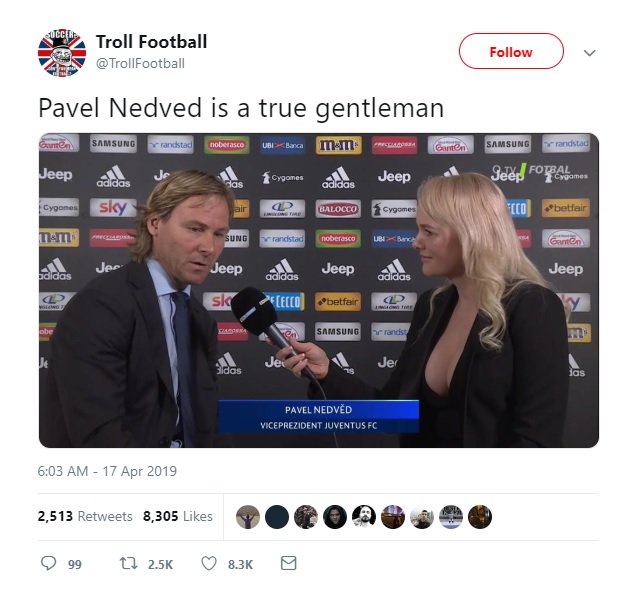View the 2,513 Retweets list
Screen dimensions: 635x598
point(85,516)
